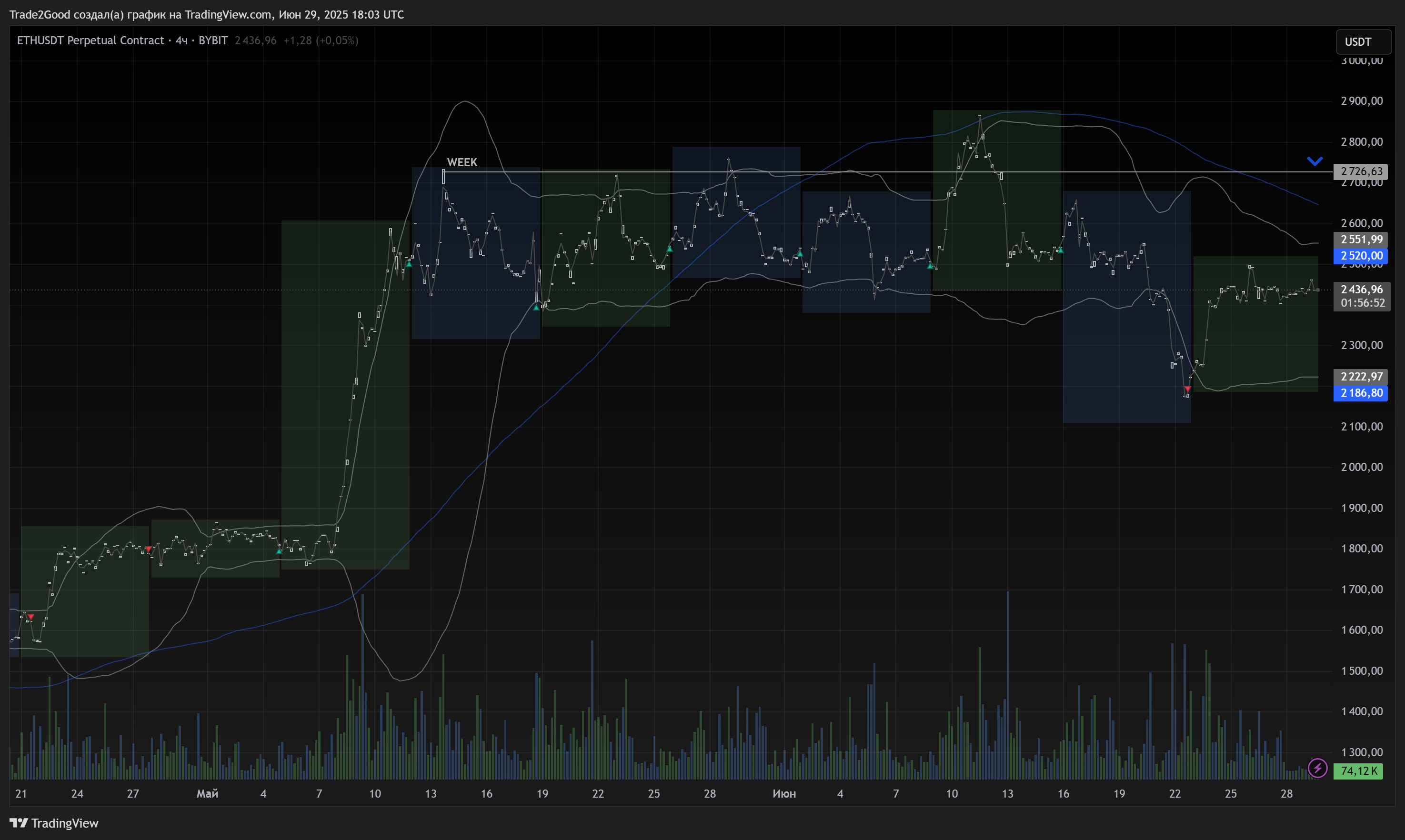Click the Май month label on time axis

click(x=207, y=794)
